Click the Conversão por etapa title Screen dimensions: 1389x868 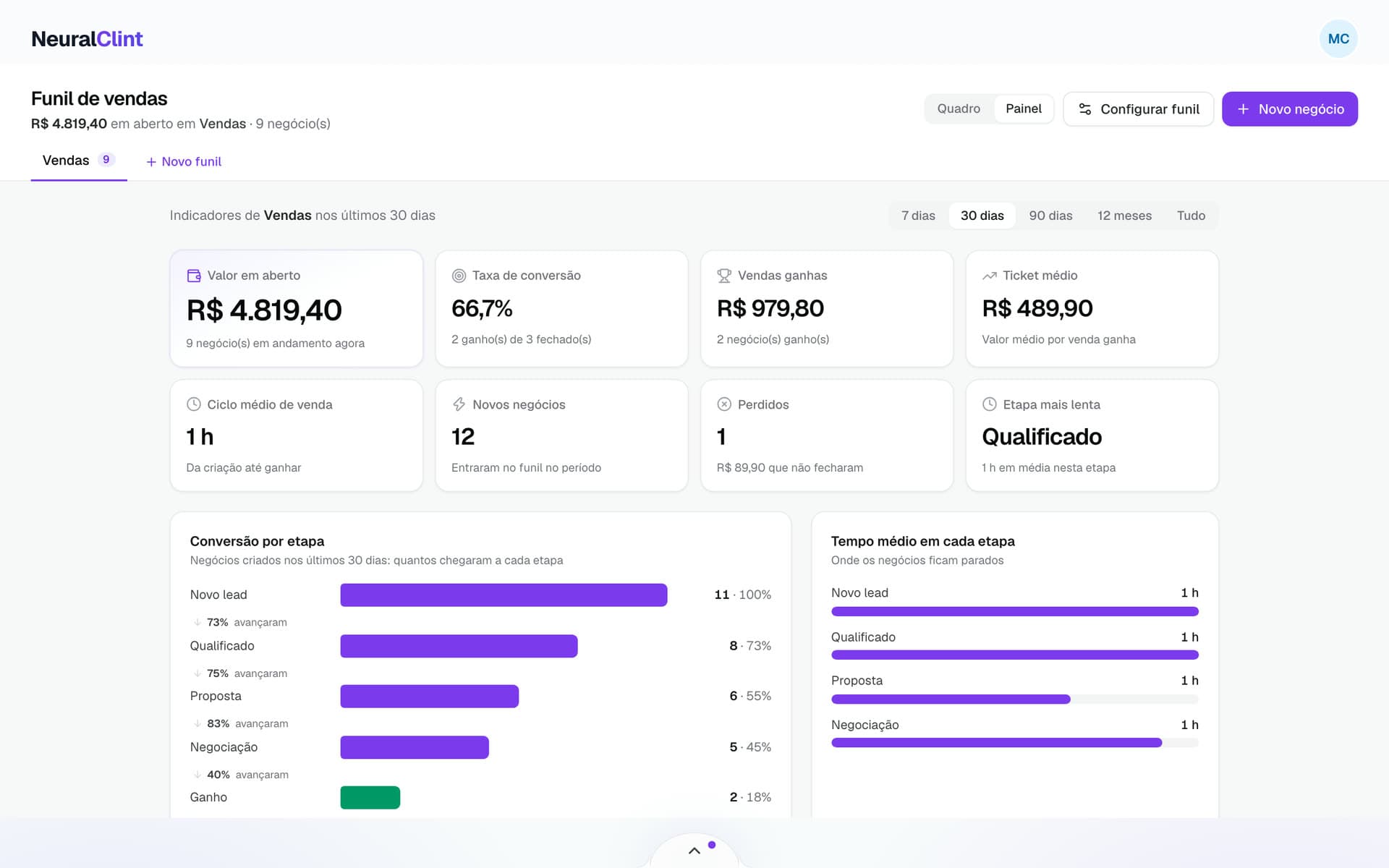click(257, 541)
